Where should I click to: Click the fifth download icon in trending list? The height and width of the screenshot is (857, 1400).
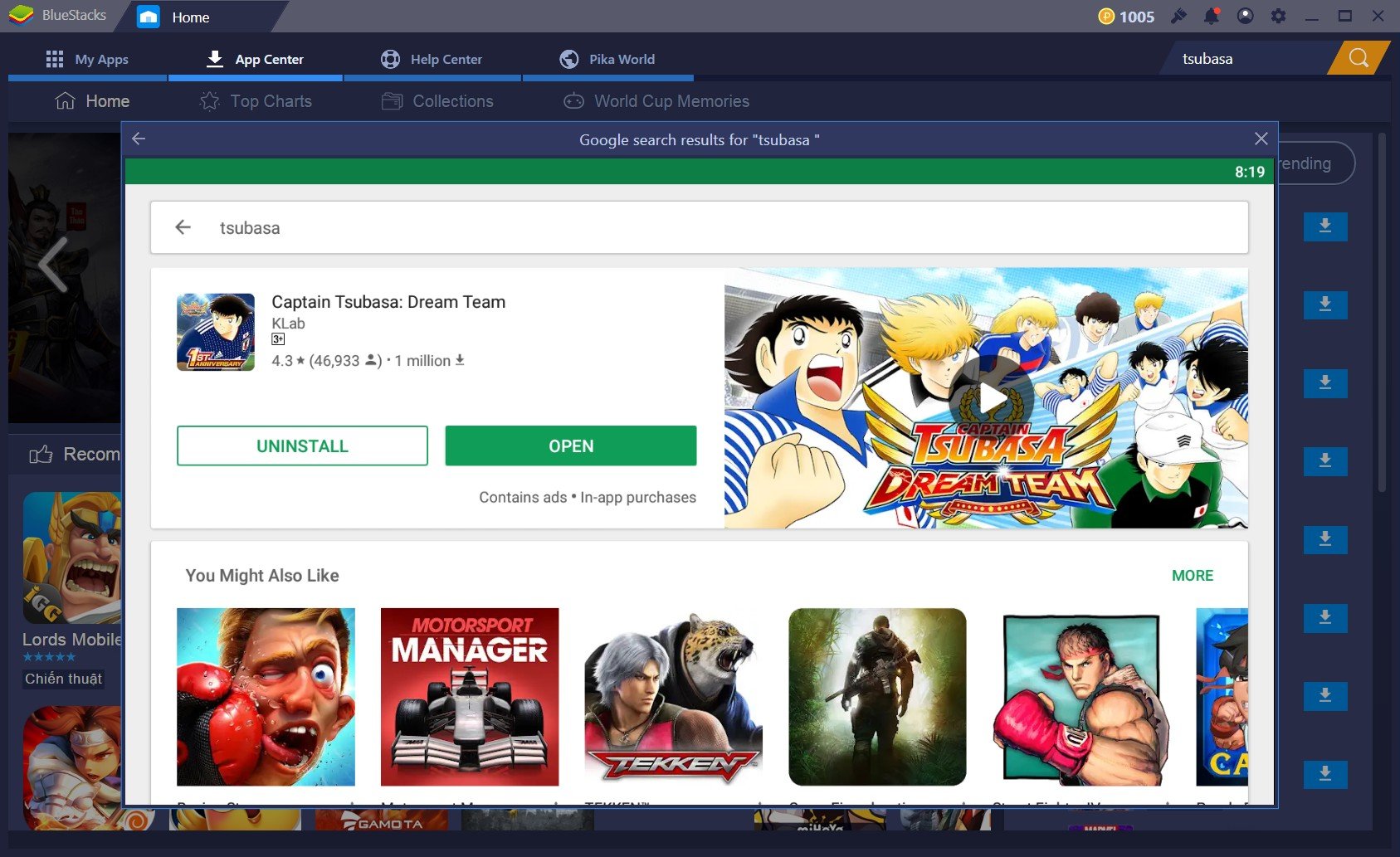(x=1325, y=539)
